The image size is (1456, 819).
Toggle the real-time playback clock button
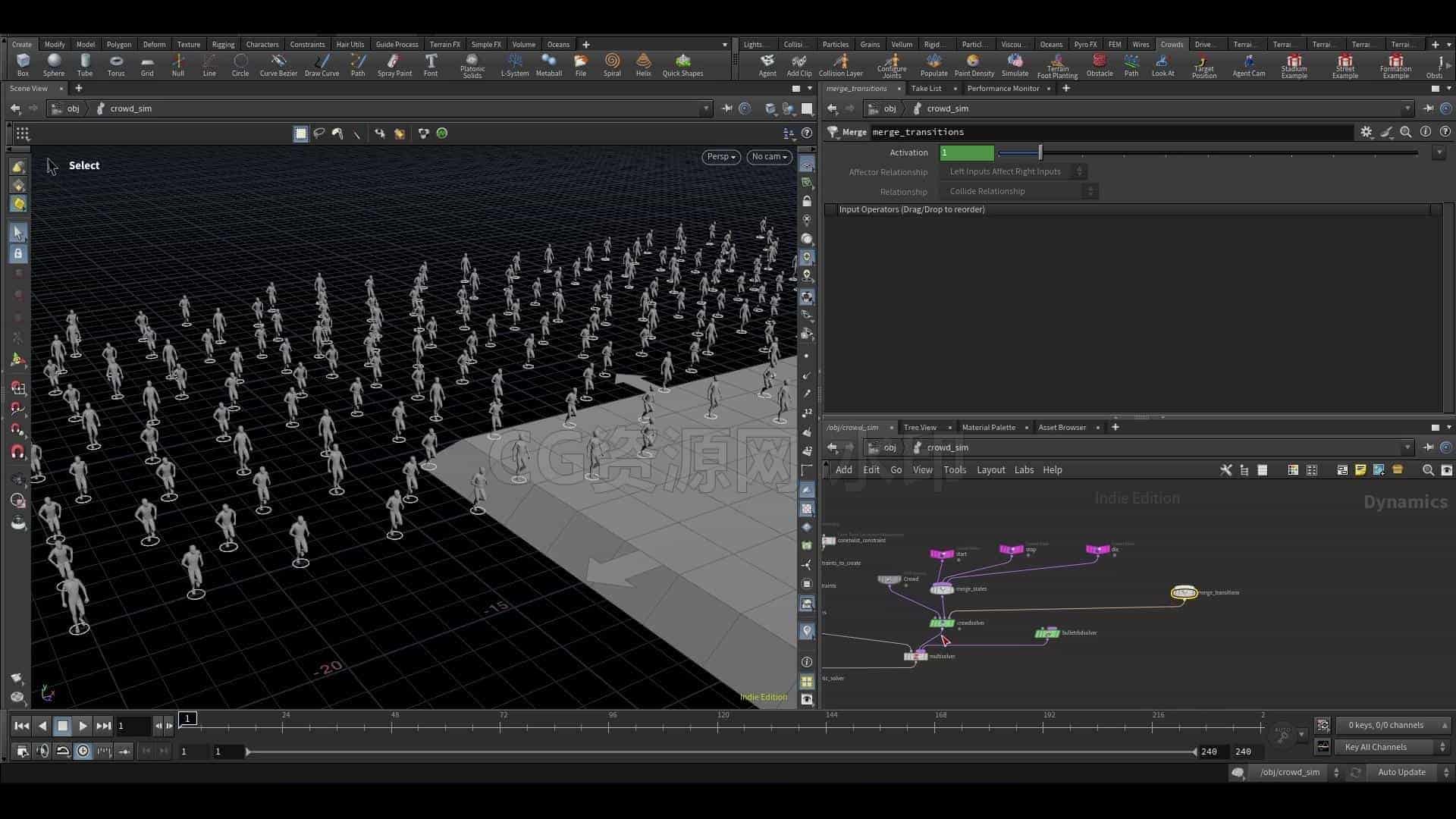(83, 751)
